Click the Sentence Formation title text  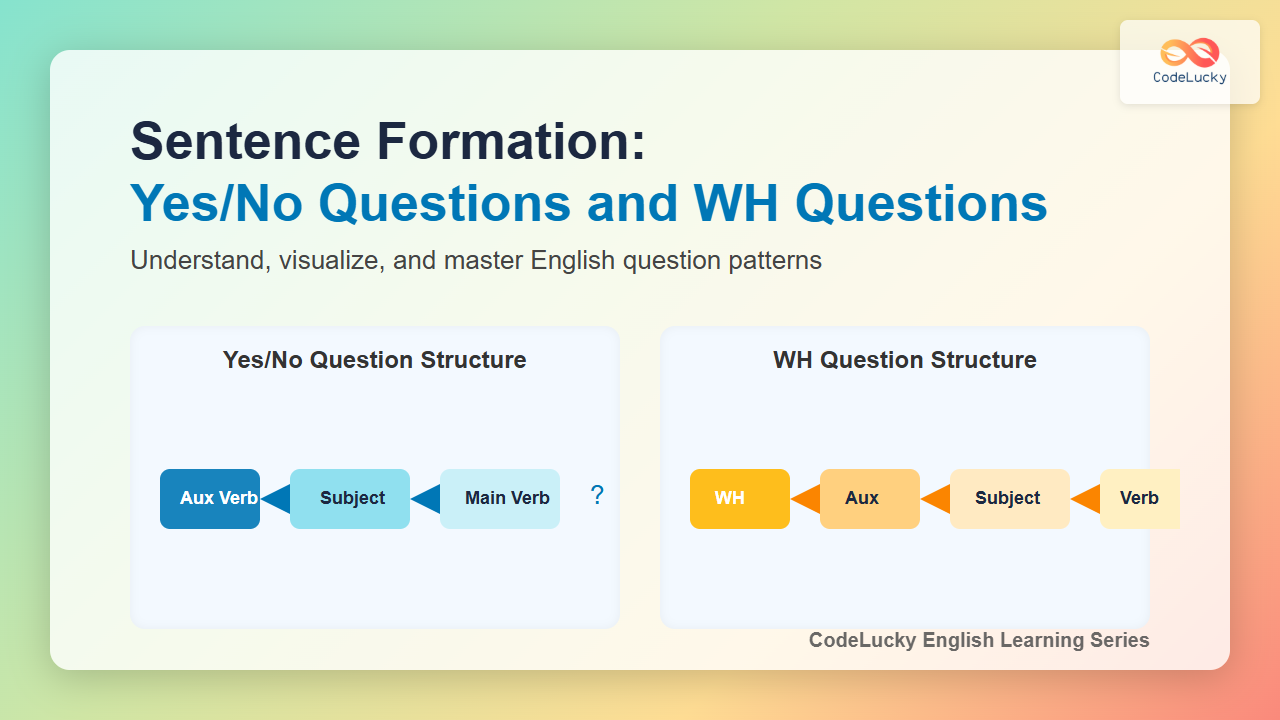[388, 141]
